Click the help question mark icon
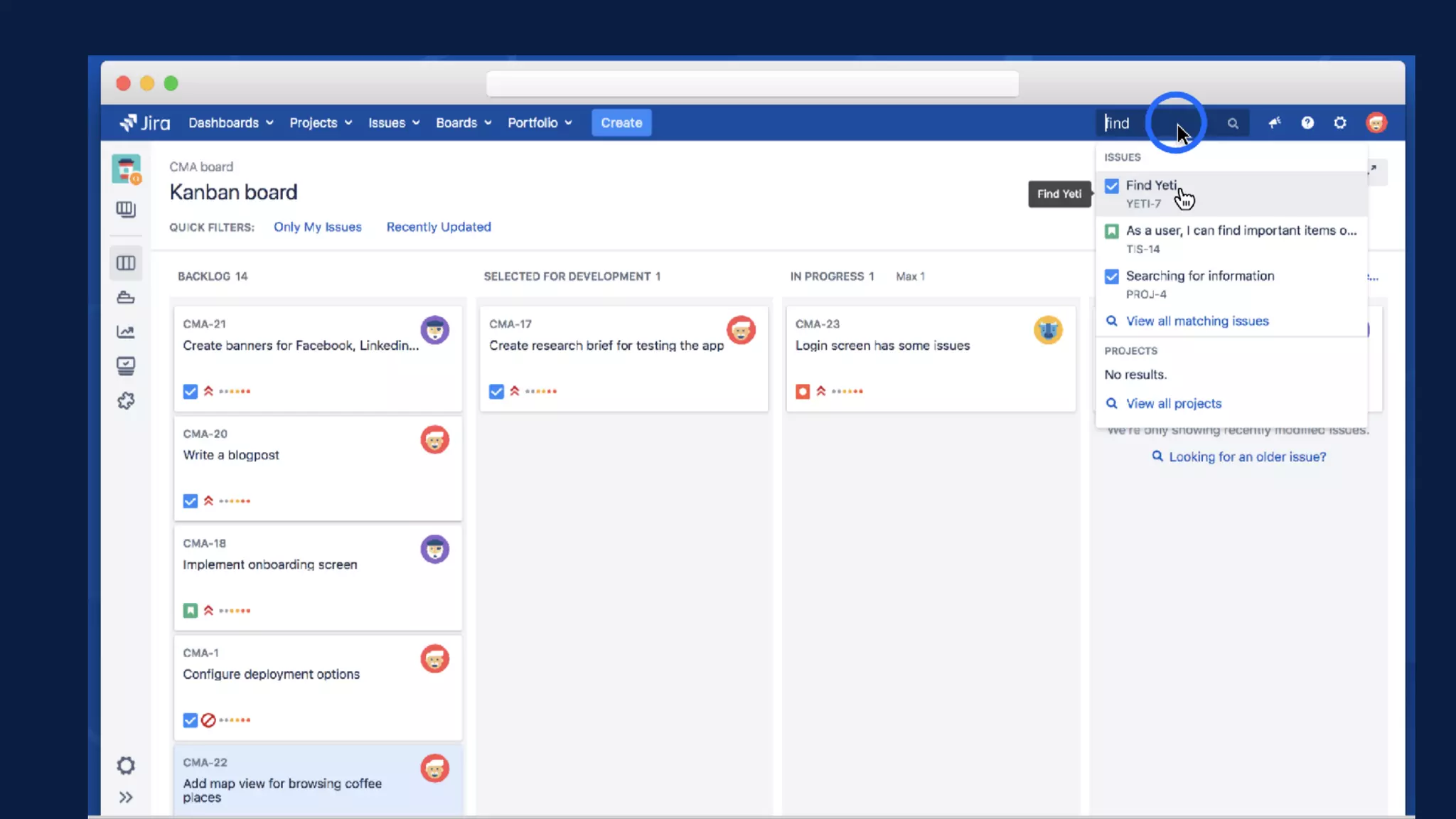 point(1307,123)
